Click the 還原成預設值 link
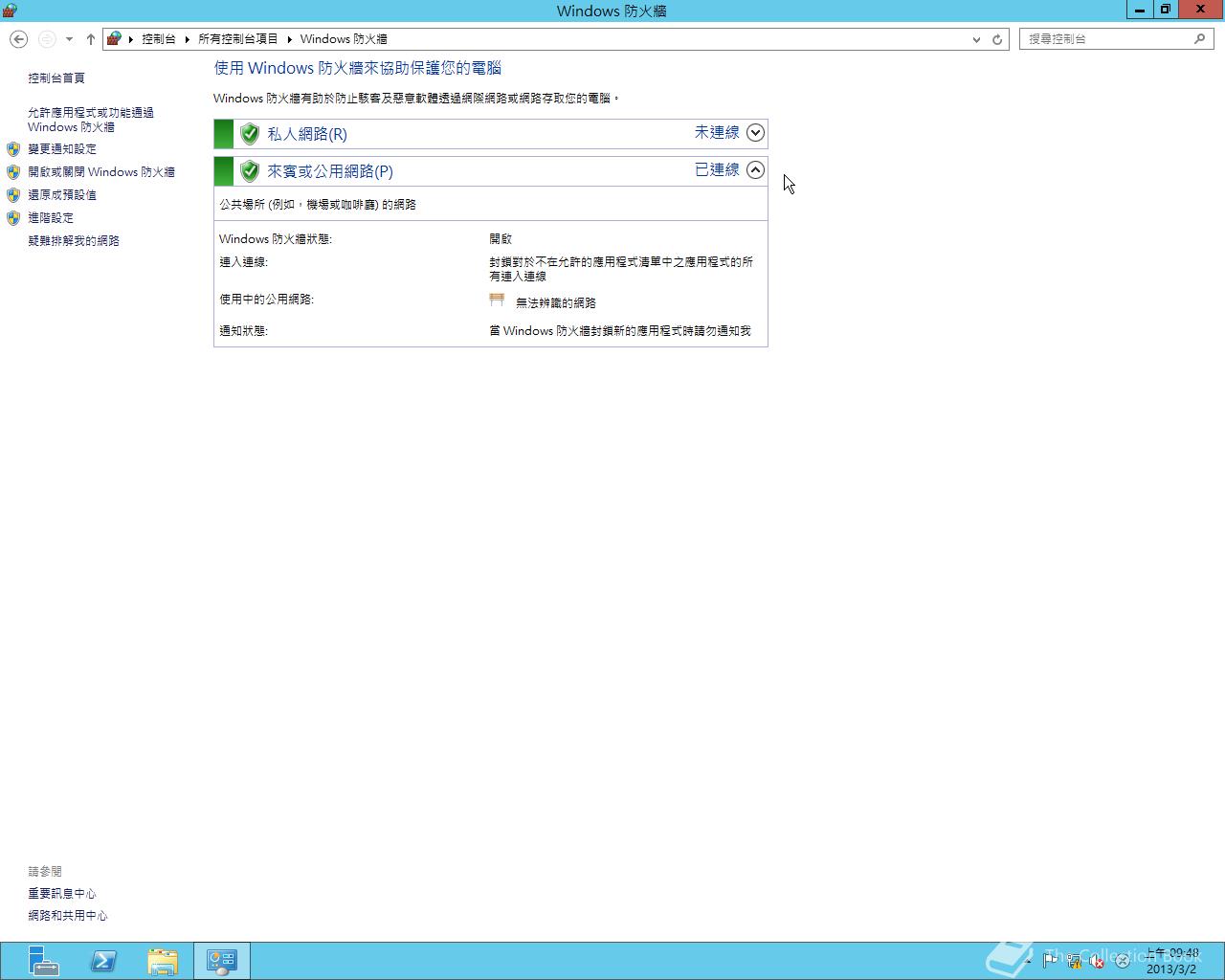 62,195
